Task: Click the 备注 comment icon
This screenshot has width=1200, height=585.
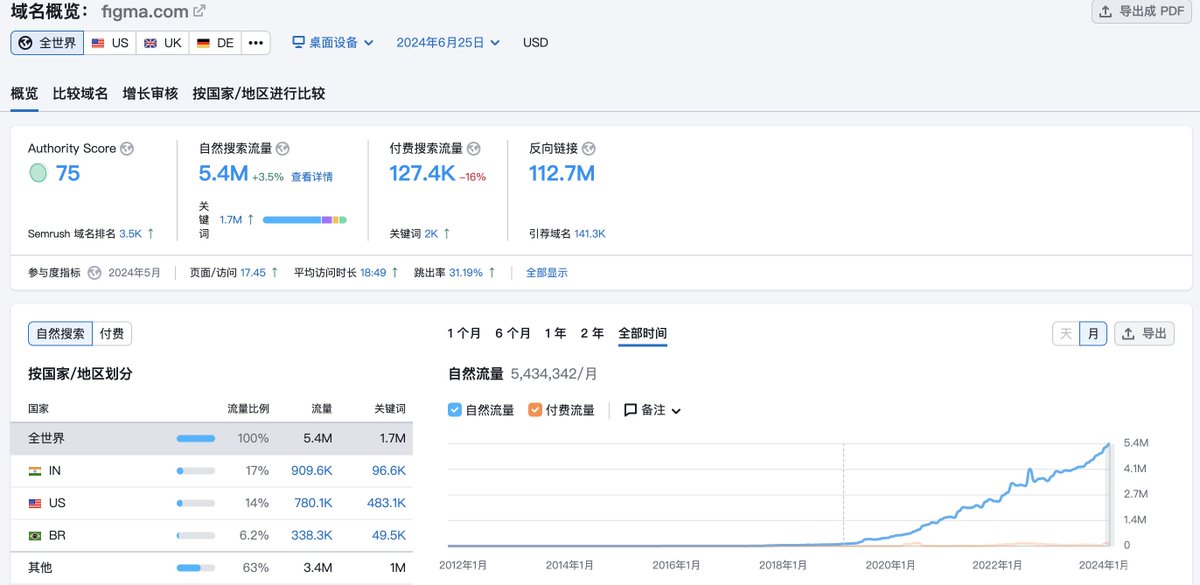Action: click(630, 410)
